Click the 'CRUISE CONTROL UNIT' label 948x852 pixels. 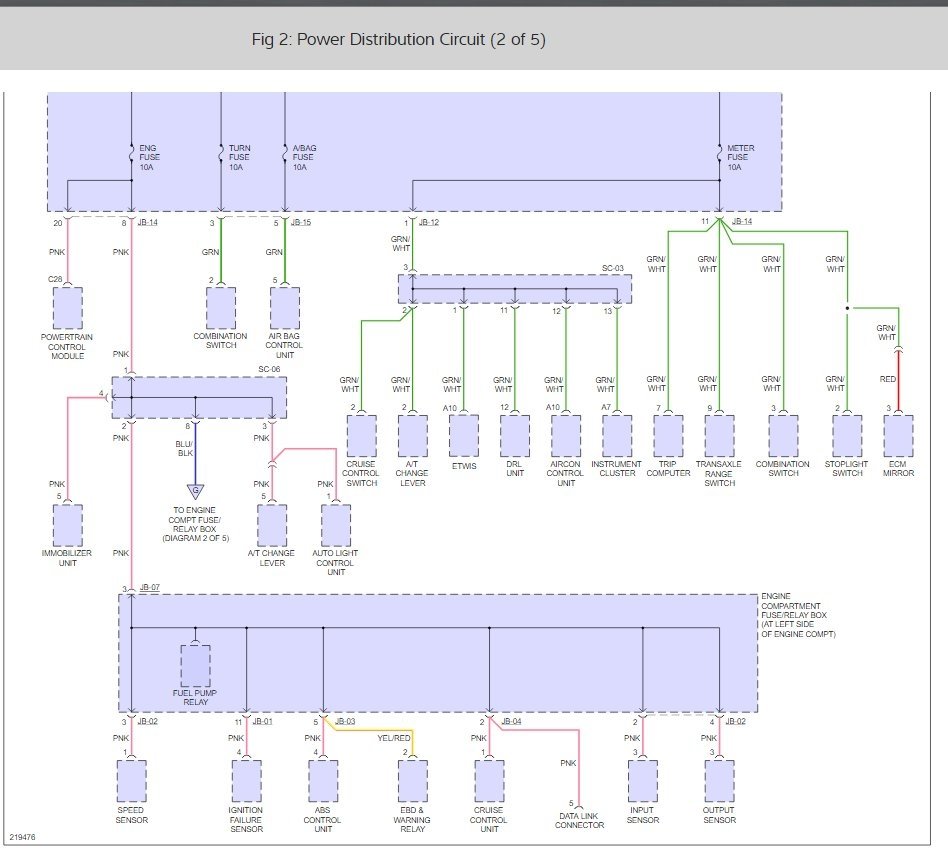489,819
